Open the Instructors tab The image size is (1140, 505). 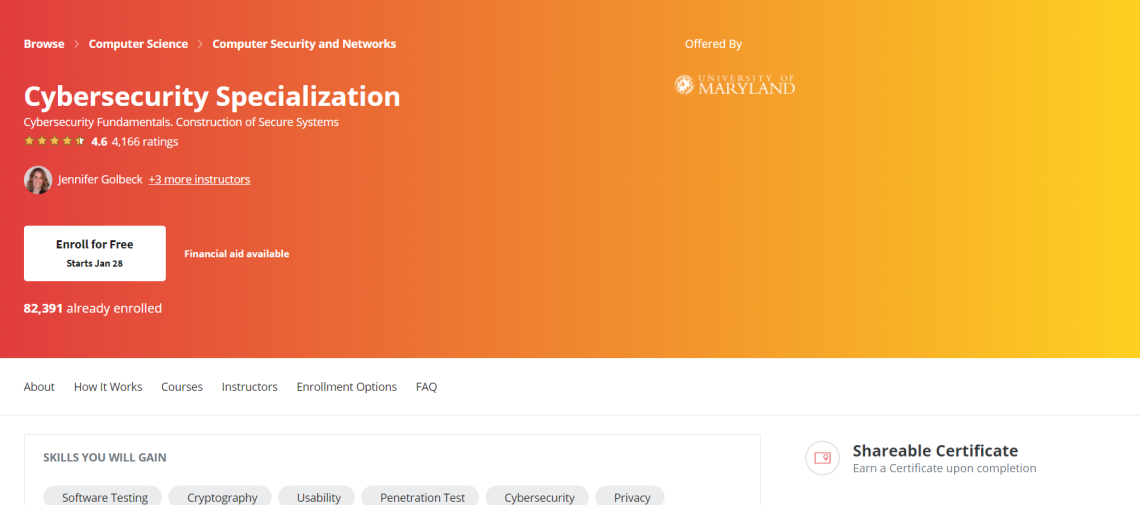point(249,387)
